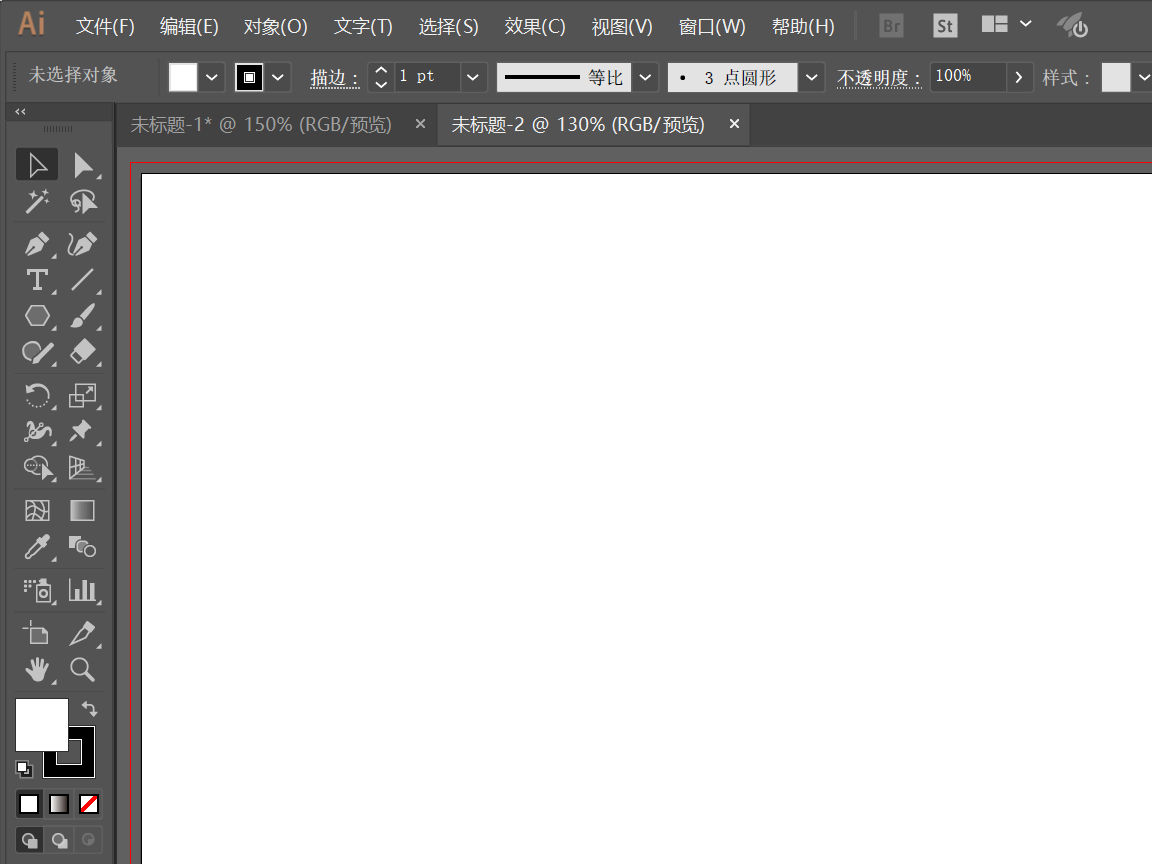This screenshot has height=864, width=1152.
Task: Set paint mode to Color
Action: coord(29,804)
